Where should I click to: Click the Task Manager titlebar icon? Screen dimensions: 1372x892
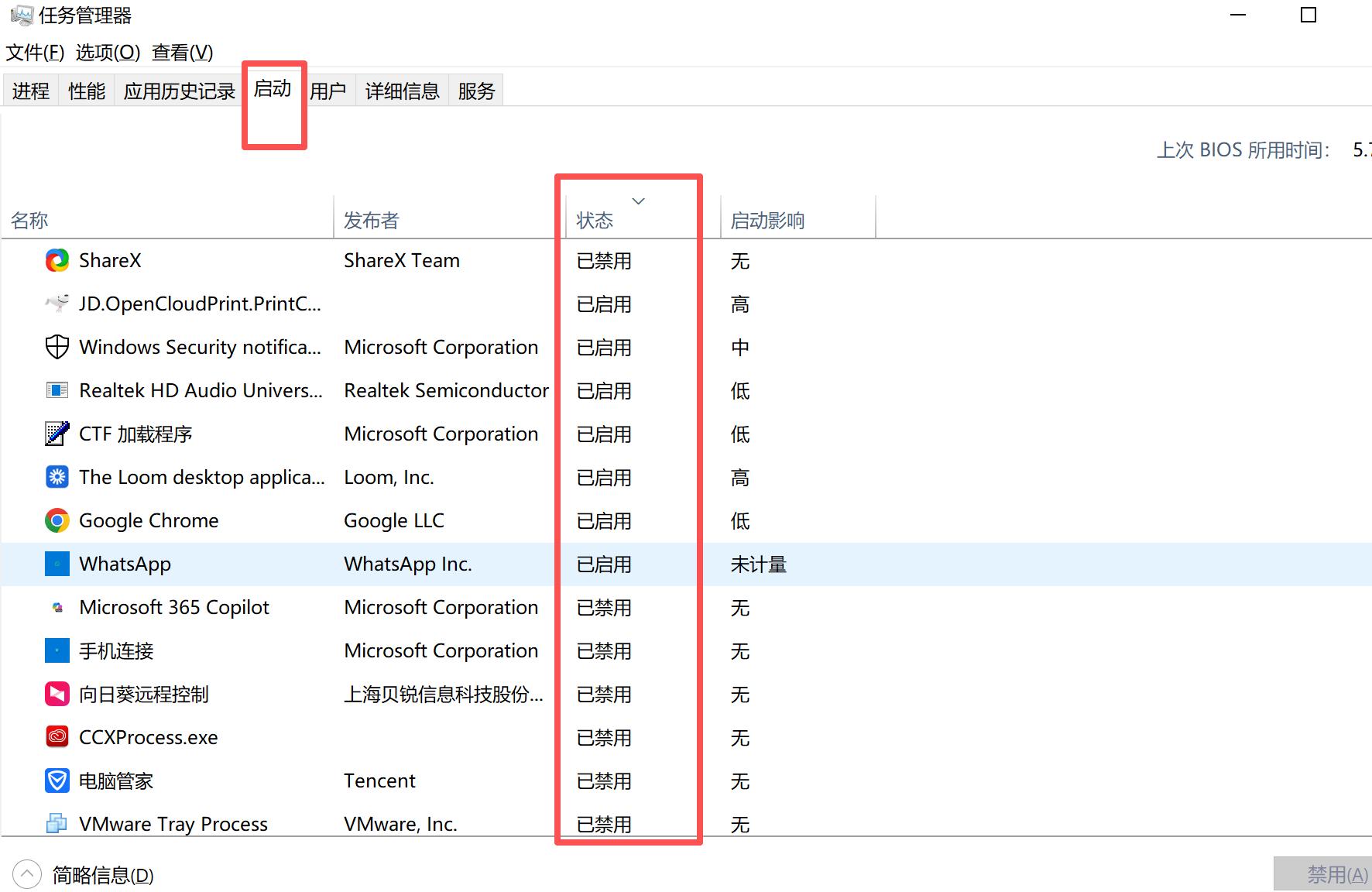[x=23, y=14]
